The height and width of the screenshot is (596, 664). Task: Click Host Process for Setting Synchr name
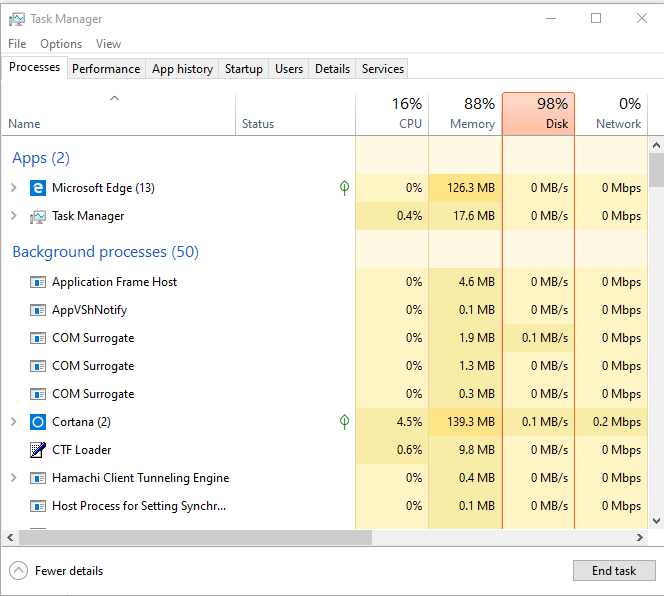pos(139,506)
